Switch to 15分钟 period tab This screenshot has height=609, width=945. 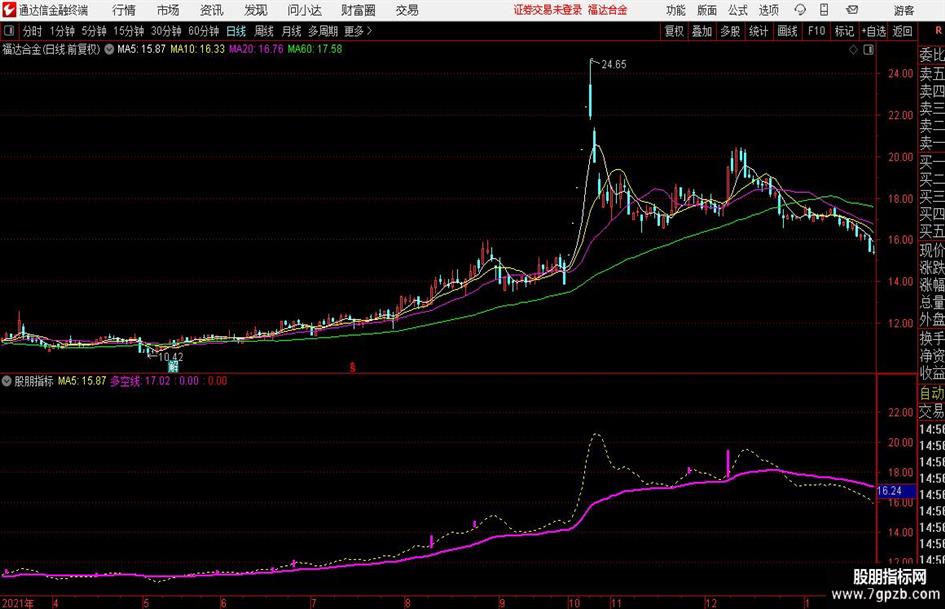tap(129, 31)
